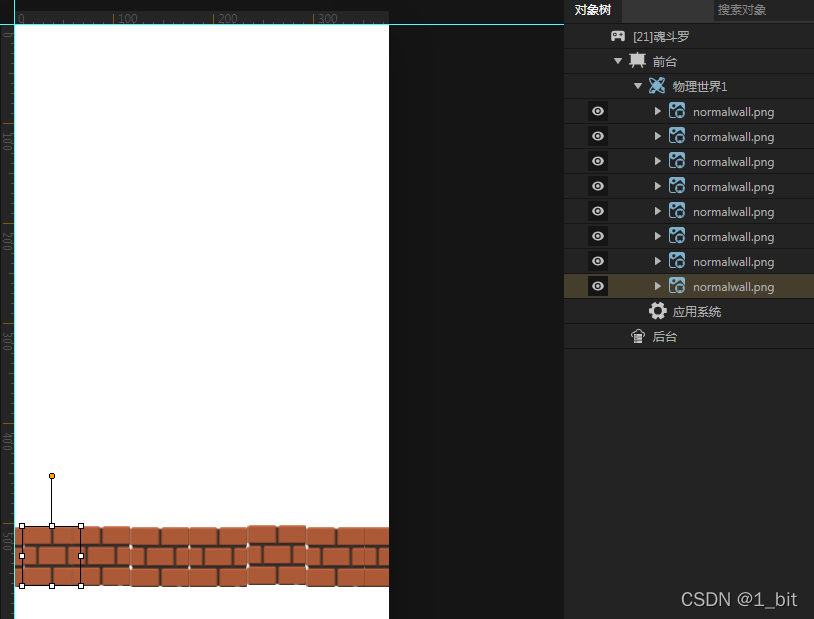Click the third normalwall.png image icon
This screenshot has height=619, width=814.
(677, 161)
